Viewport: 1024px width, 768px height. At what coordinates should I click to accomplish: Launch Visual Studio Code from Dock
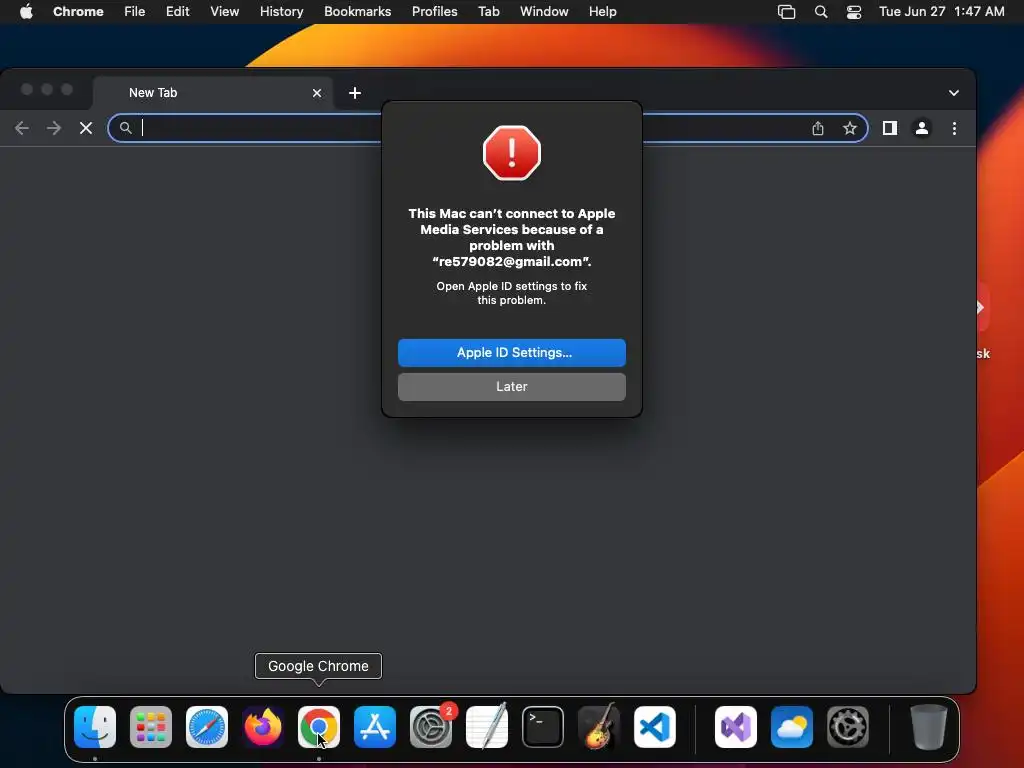tap(654, 727)
